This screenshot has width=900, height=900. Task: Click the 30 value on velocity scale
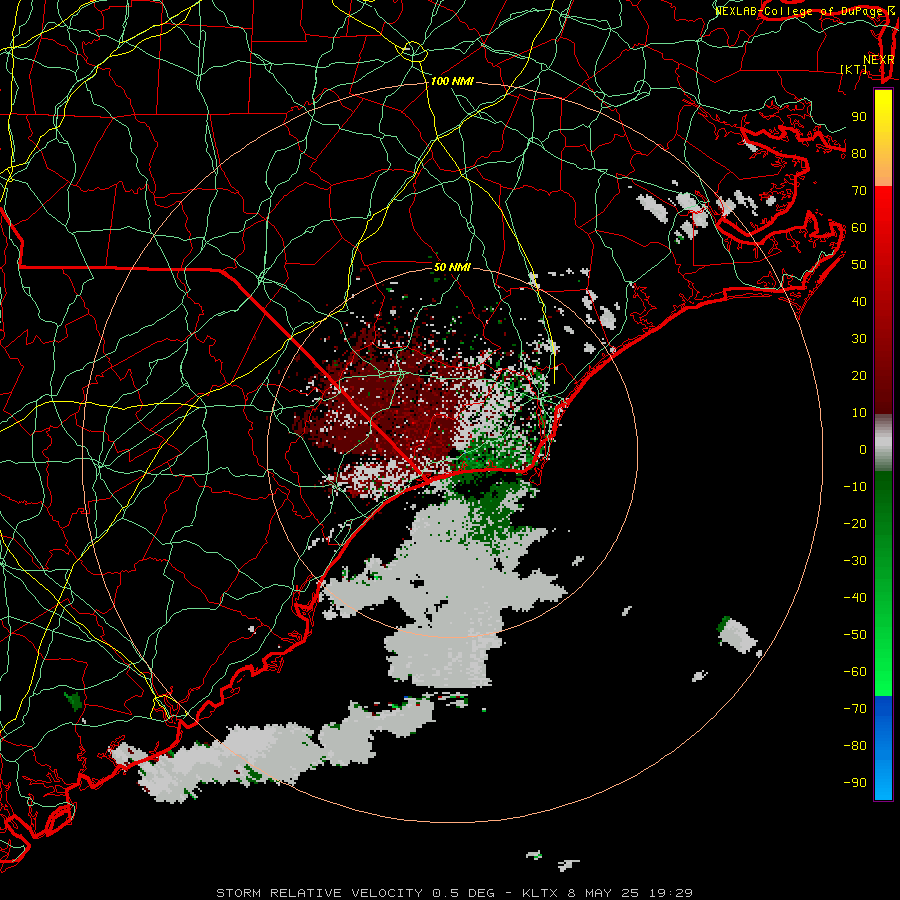pyautogui.click(x=859, y=339)
